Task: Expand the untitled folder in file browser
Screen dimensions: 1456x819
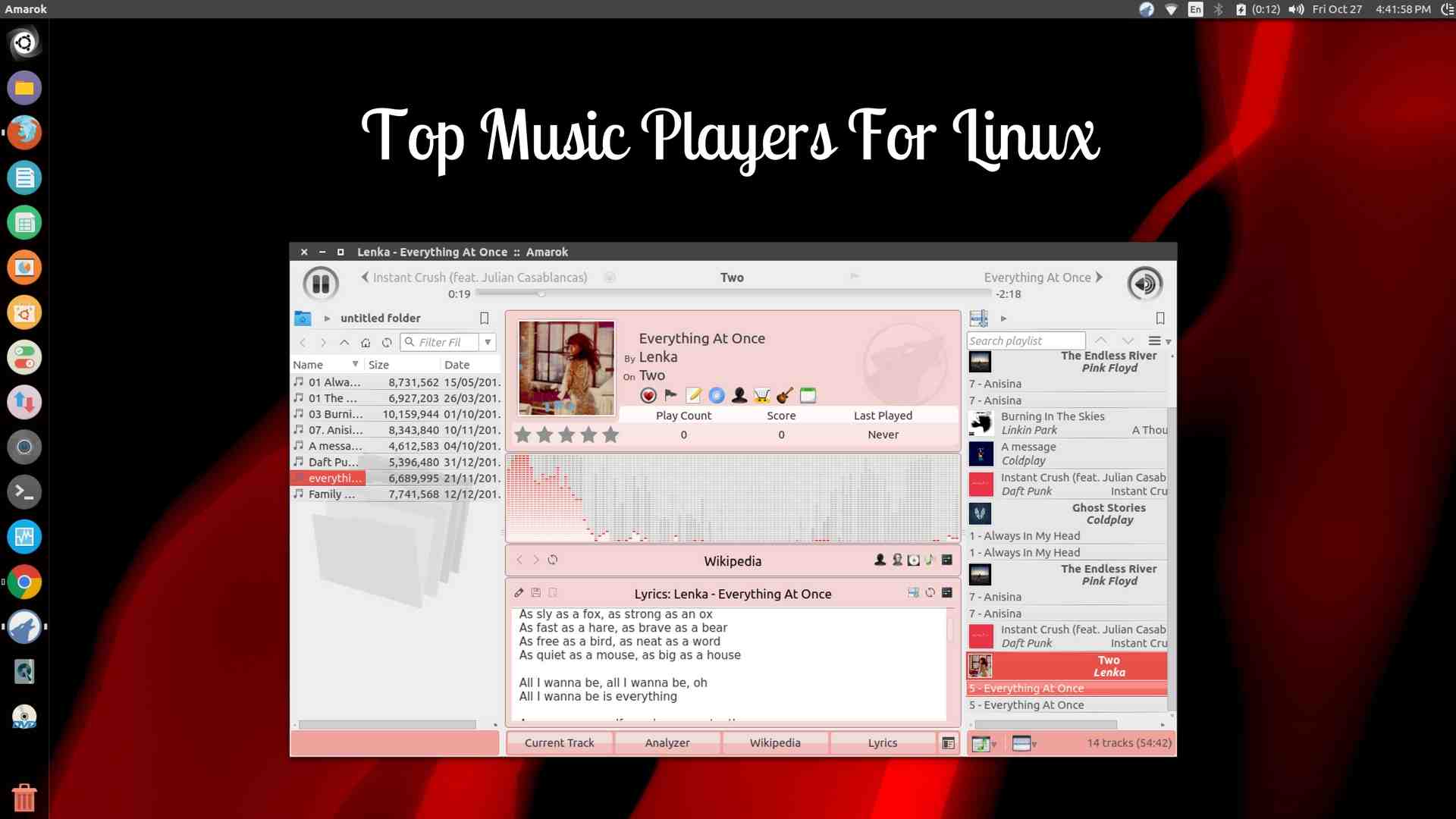Action: pos(327,317)
